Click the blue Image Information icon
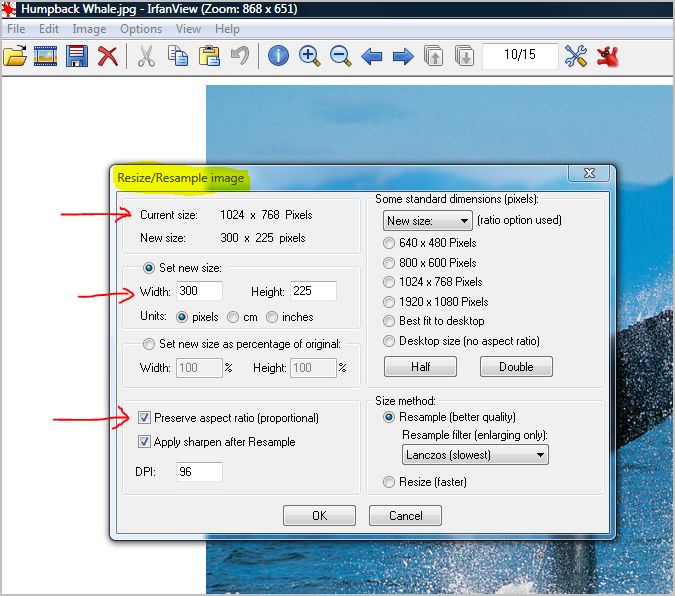The width and height of the screenshot is (675, 596). pos(278,56)
